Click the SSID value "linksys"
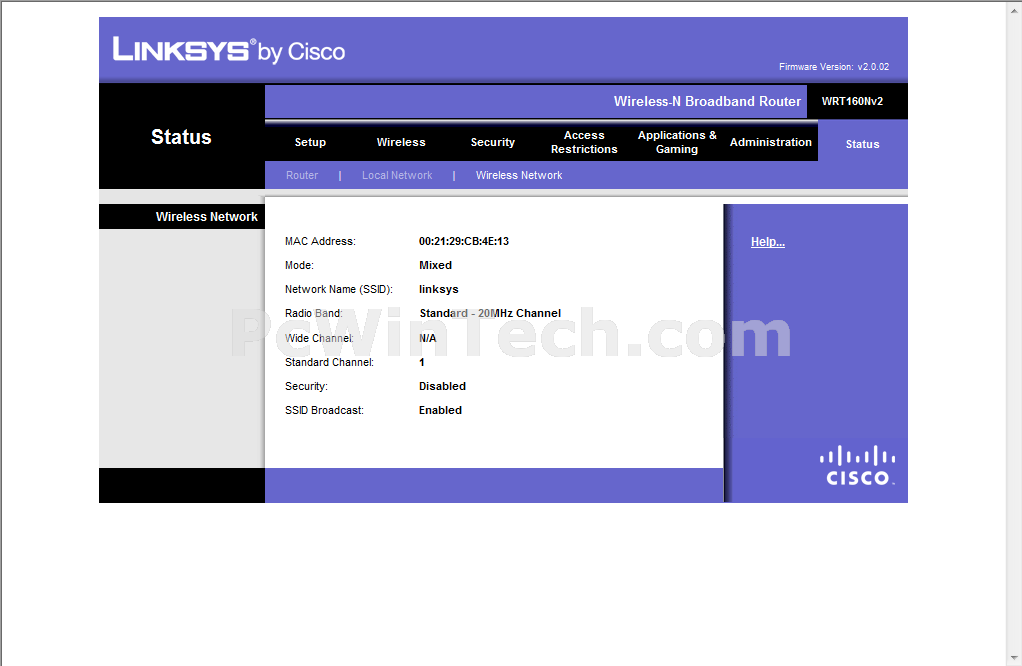The width and height of the screenshot is (1022, 666). click(439, 289)
